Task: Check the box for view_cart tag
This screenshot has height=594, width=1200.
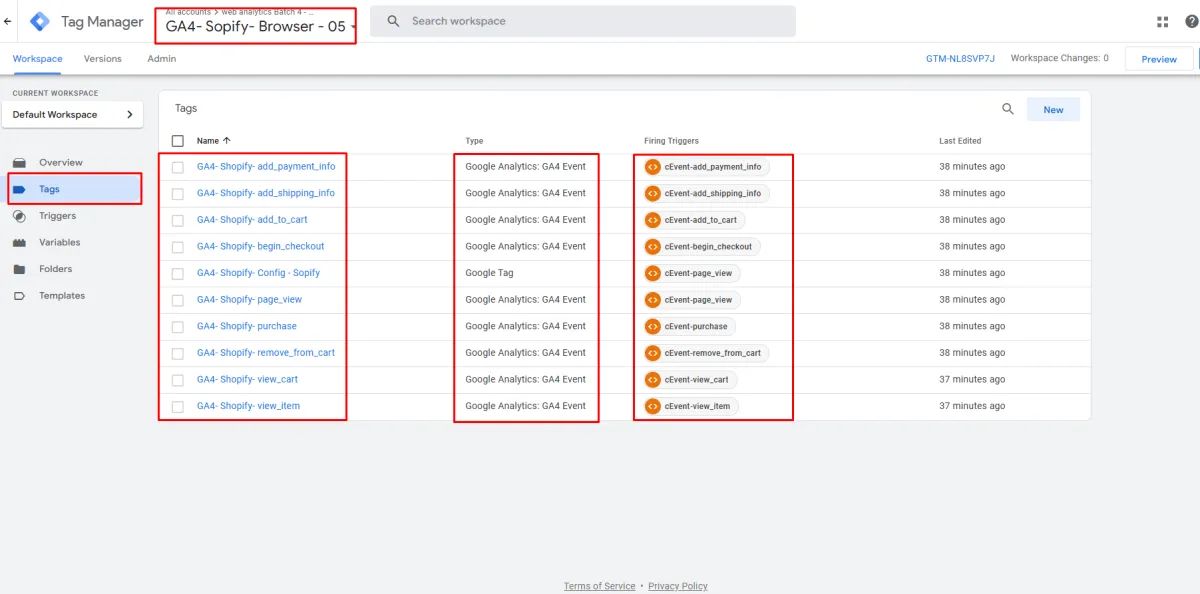Action: [x=178, y=380]
